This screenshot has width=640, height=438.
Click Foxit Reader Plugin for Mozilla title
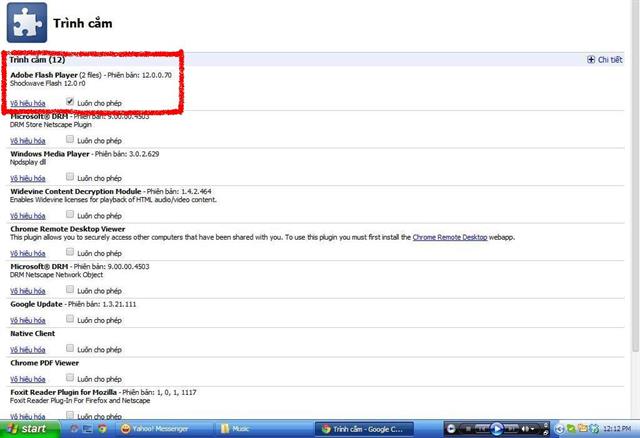pos(63,392)
